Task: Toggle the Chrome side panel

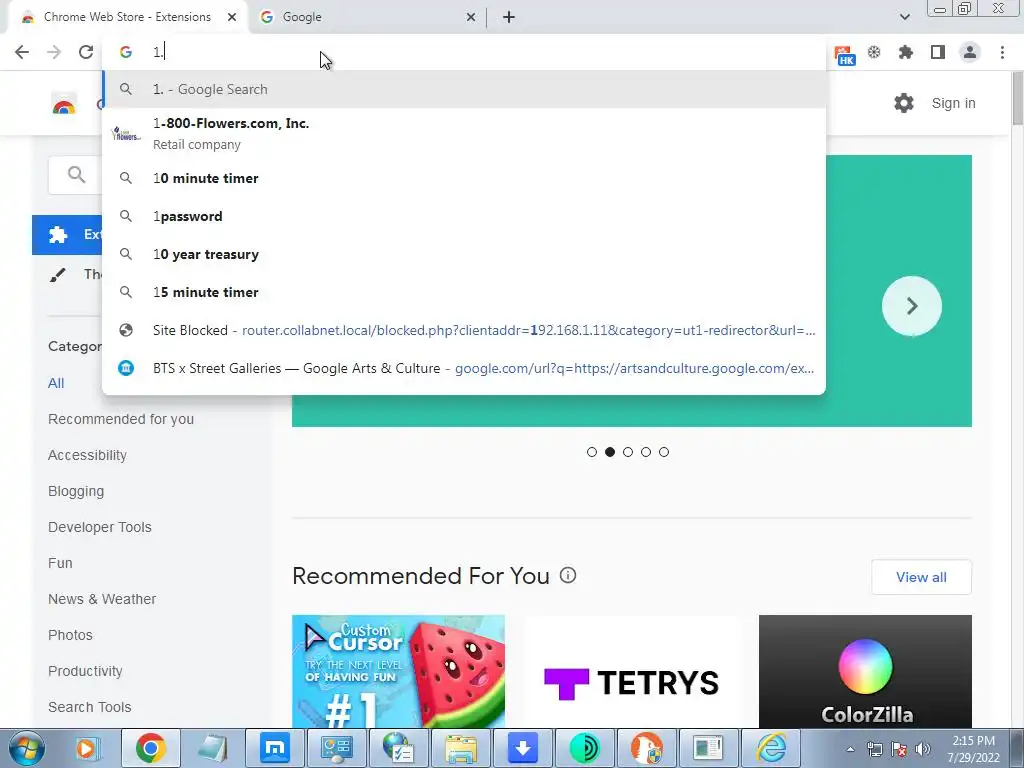Action: 938,52
